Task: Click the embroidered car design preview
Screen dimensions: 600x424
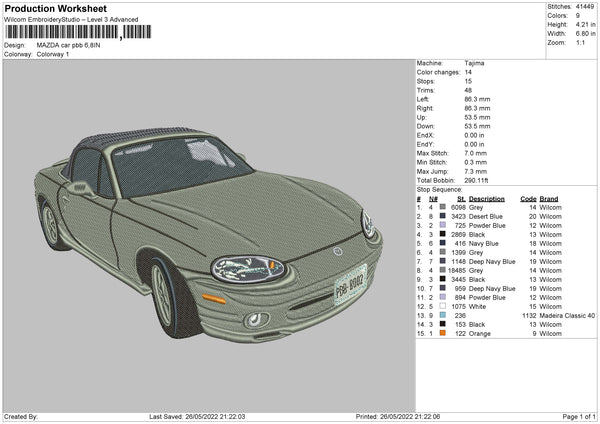Action: pos(209,234)
